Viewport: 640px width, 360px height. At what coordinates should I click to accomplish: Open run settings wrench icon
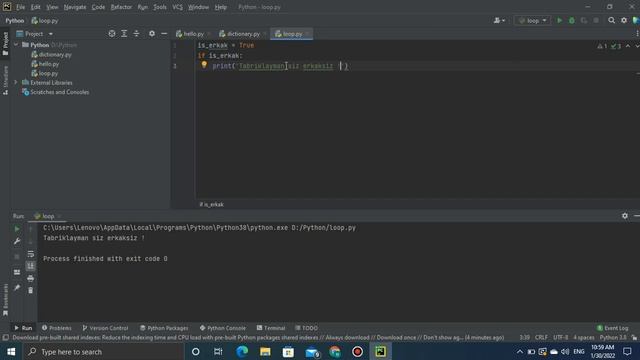coord(17,242)
